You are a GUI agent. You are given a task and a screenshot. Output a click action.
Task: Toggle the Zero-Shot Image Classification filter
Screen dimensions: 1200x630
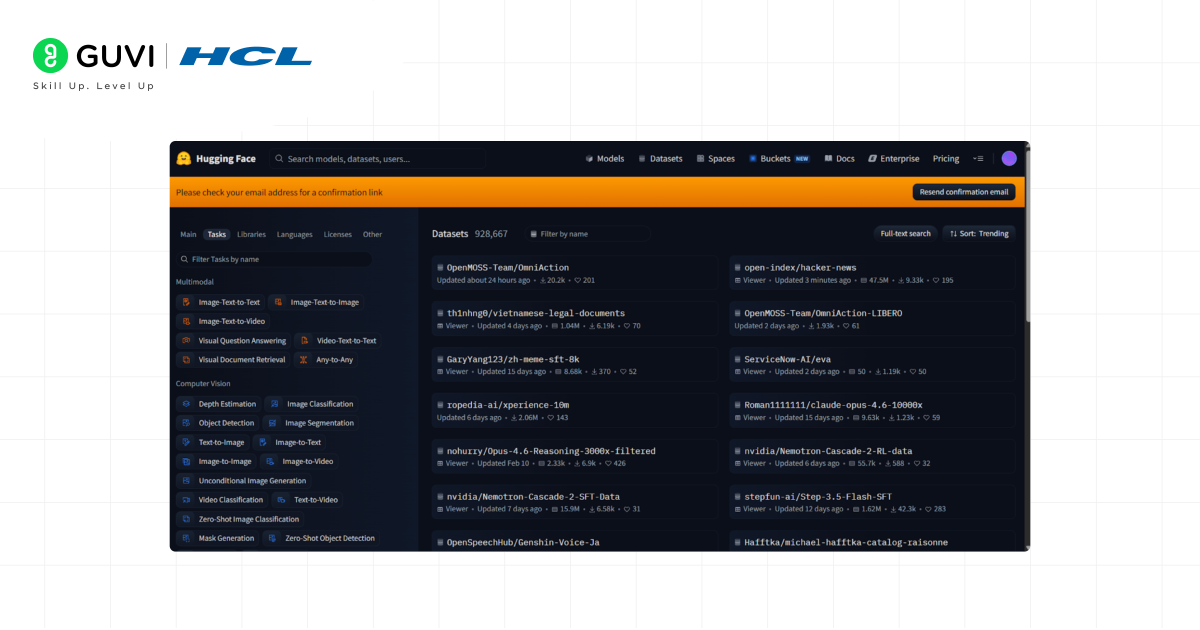pyautogui.click(x=239, y=519)
